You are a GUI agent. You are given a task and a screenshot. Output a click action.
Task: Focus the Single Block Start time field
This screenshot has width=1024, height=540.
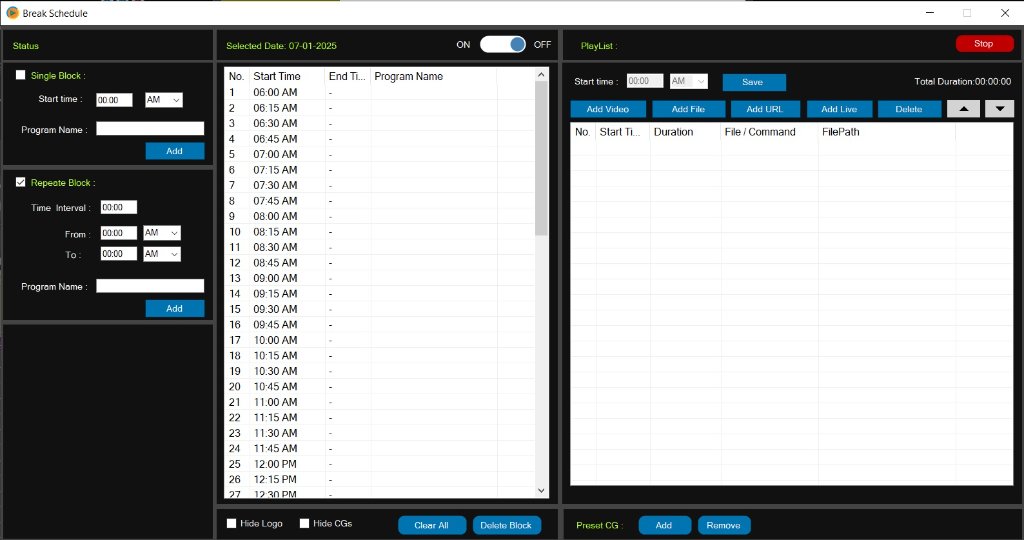(x=114, y=100)
